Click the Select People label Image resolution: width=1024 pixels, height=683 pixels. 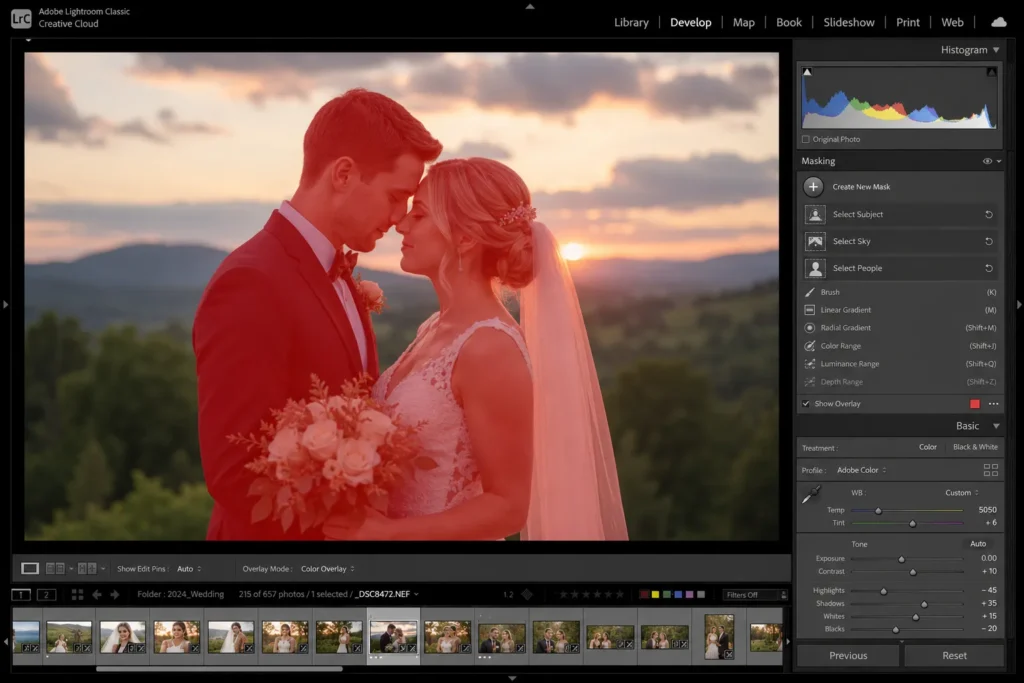click(x=857, y=268)
